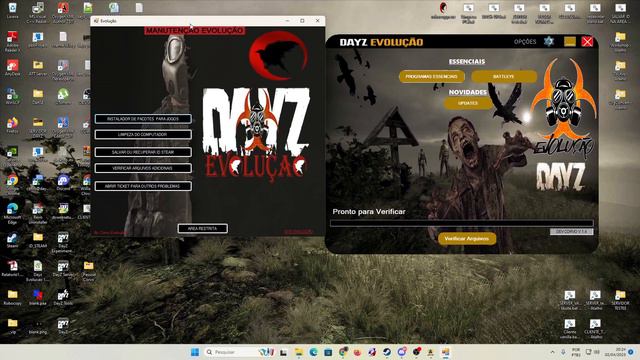Open the Lixeira recycle bin desktop icon

[12, 11]
